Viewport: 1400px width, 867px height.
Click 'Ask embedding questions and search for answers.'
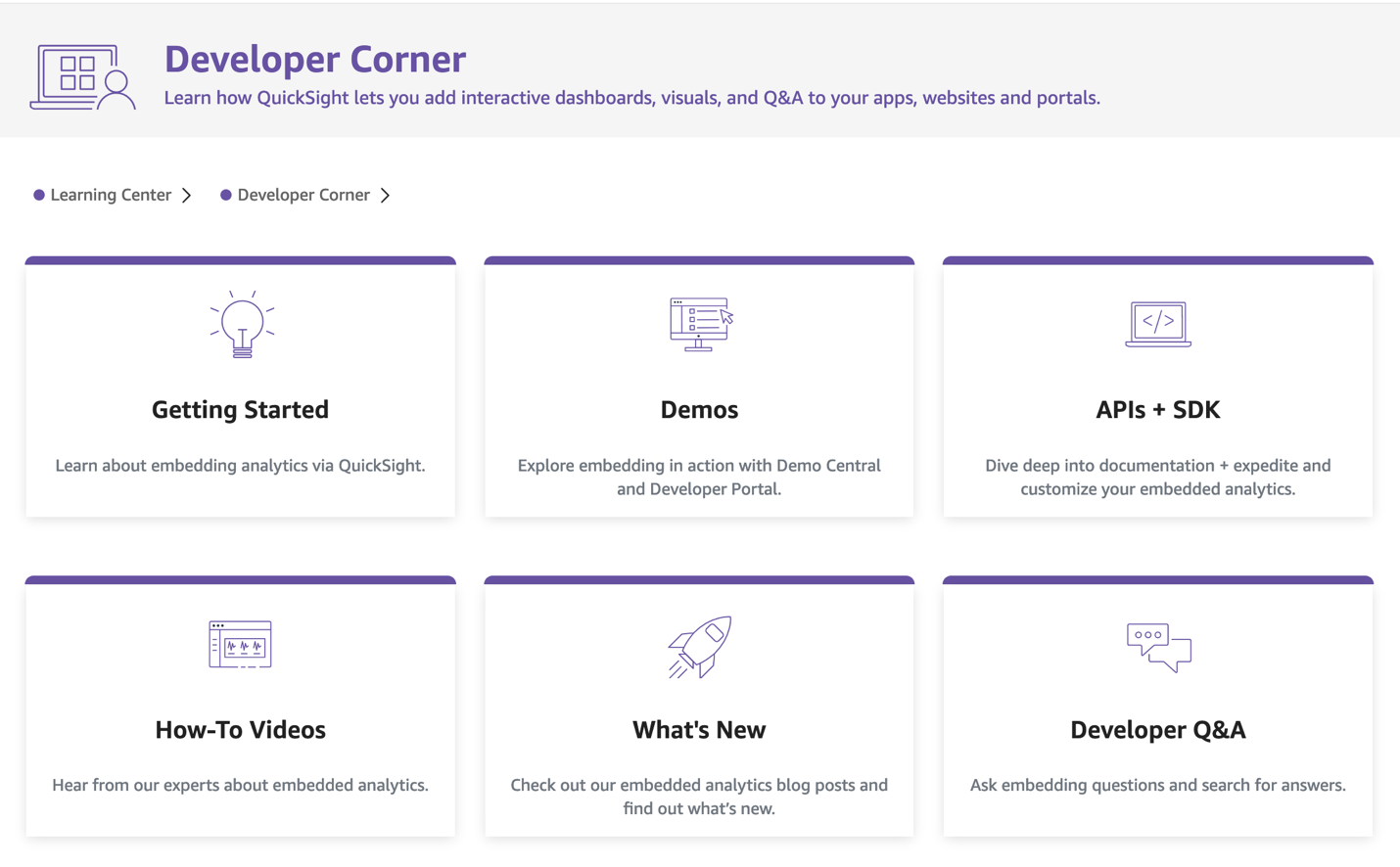tap(1158, 785)
